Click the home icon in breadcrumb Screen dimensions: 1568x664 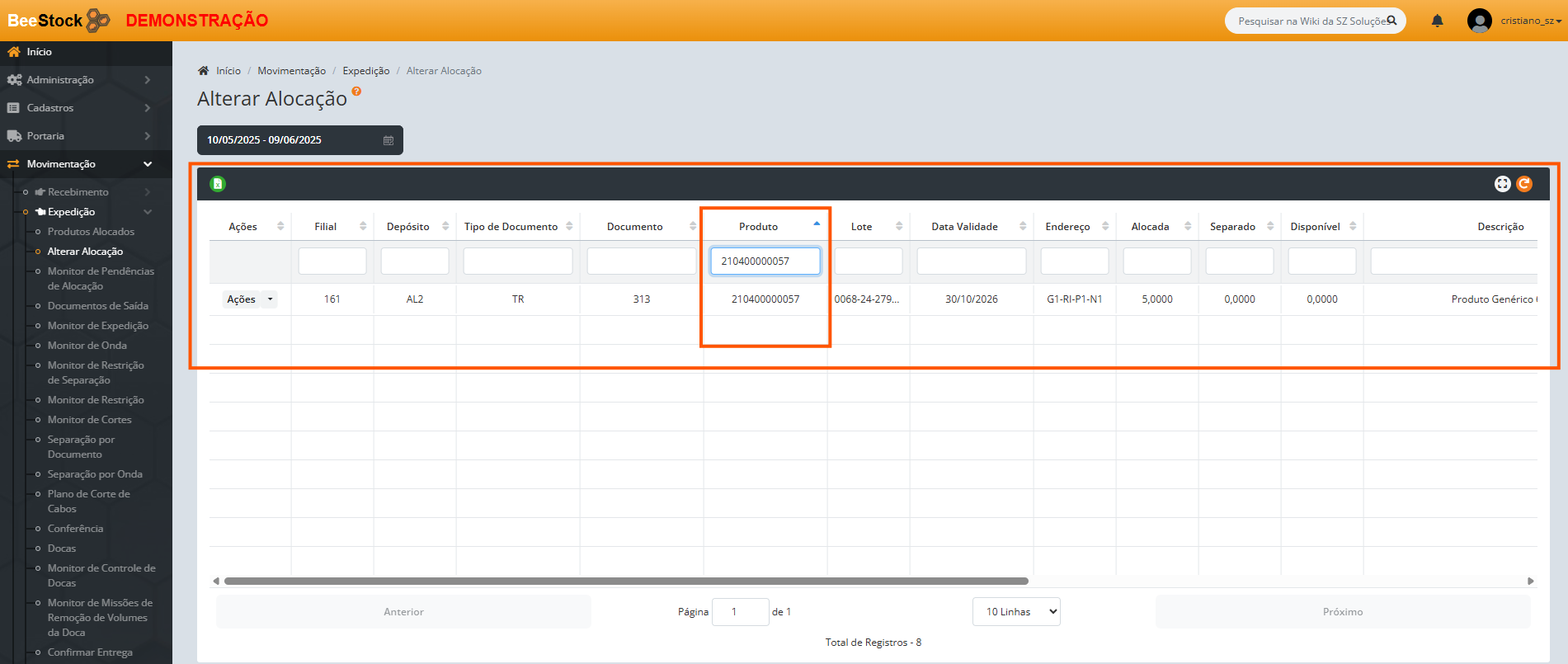[204, 71]
